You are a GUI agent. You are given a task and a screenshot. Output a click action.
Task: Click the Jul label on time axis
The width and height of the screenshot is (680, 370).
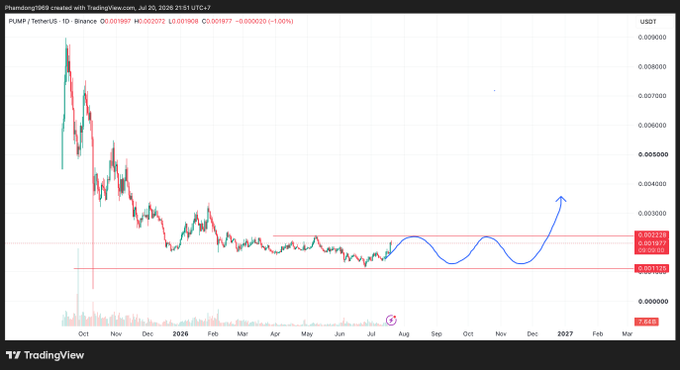[x=371, y=334]
